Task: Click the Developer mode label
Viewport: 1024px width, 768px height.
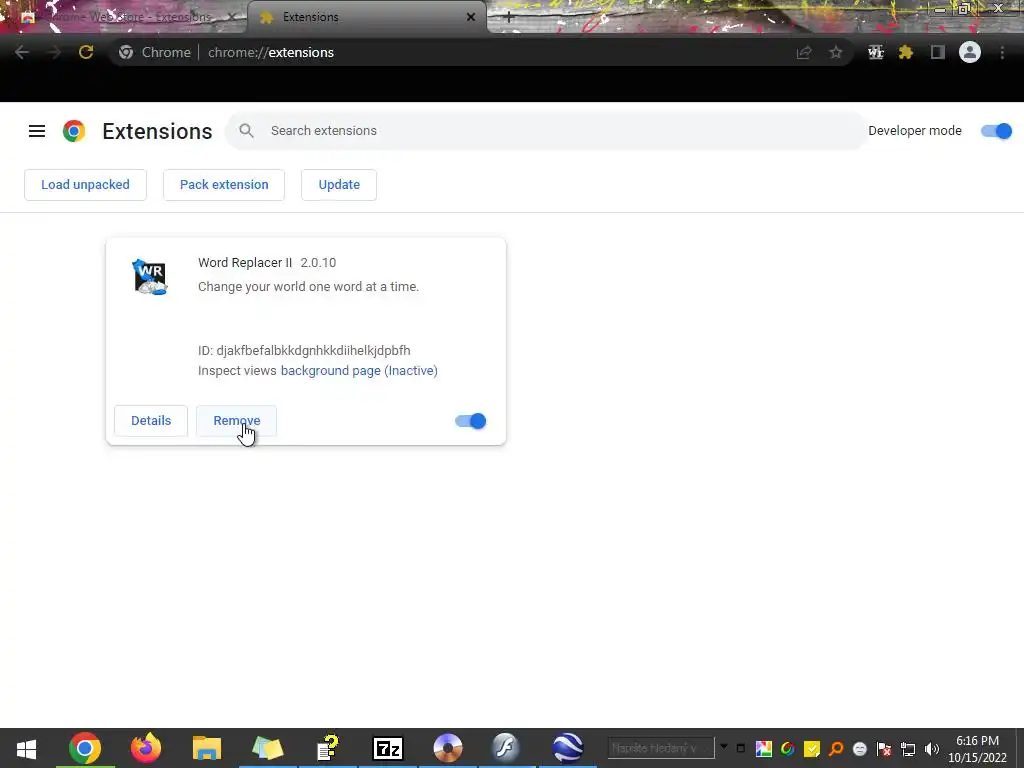Action: [x=915, y=131]
